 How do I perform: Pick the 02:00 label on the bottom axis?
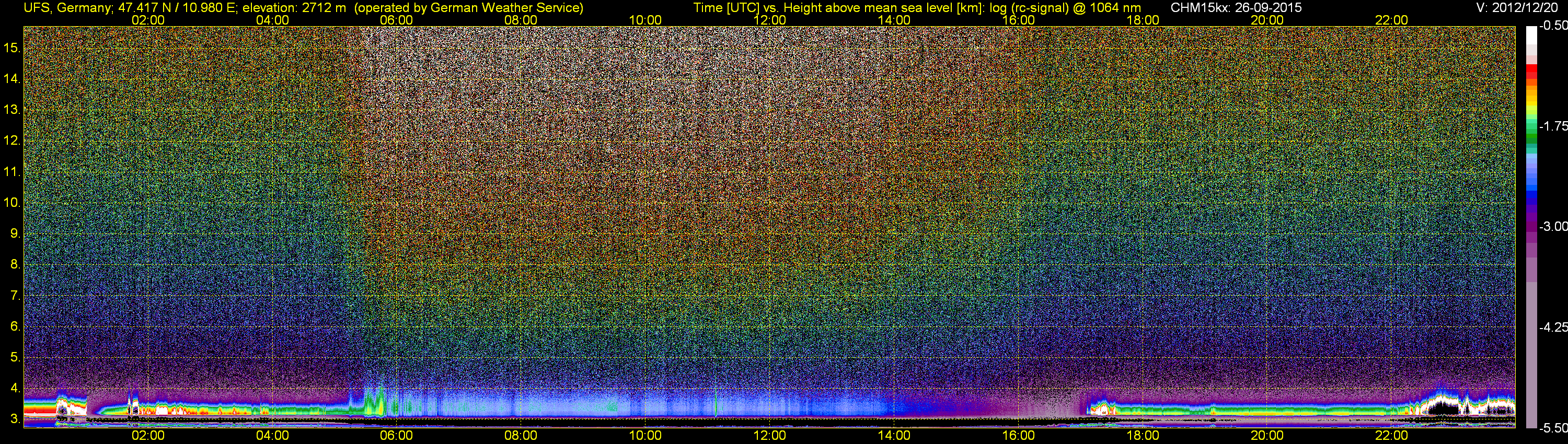[148, 436]
